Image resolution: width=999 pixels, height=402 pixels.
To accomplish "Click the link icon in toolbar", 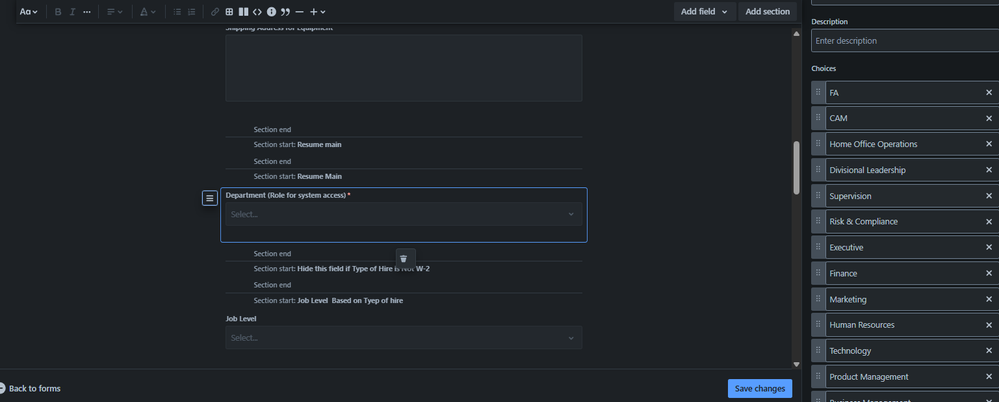I will click(215, 12).
